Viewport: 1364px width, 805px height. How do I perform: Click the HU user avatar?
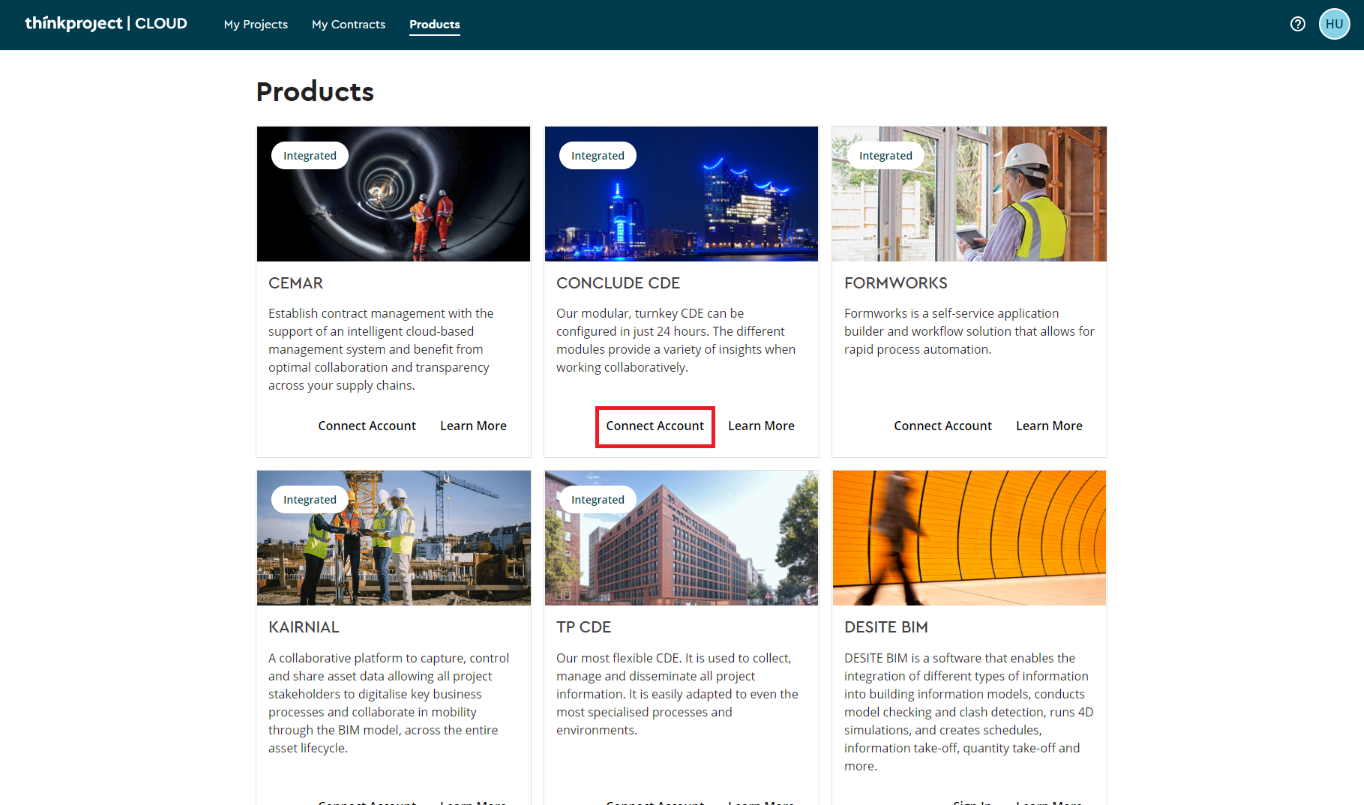click(1334, 24)
